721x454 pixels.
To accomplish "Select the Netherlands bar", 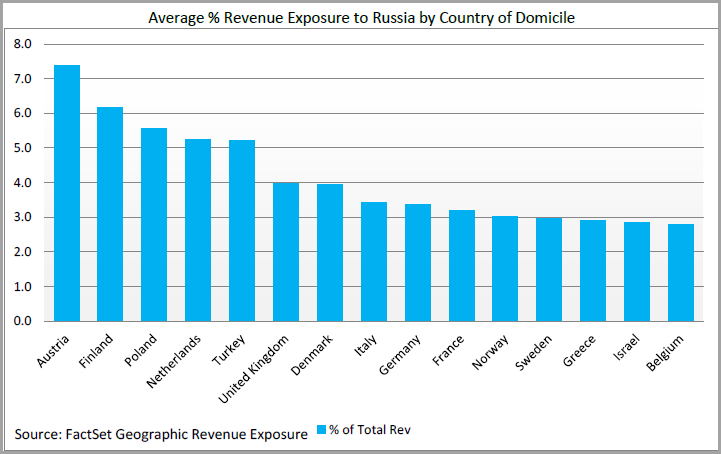I will (198, 230).
